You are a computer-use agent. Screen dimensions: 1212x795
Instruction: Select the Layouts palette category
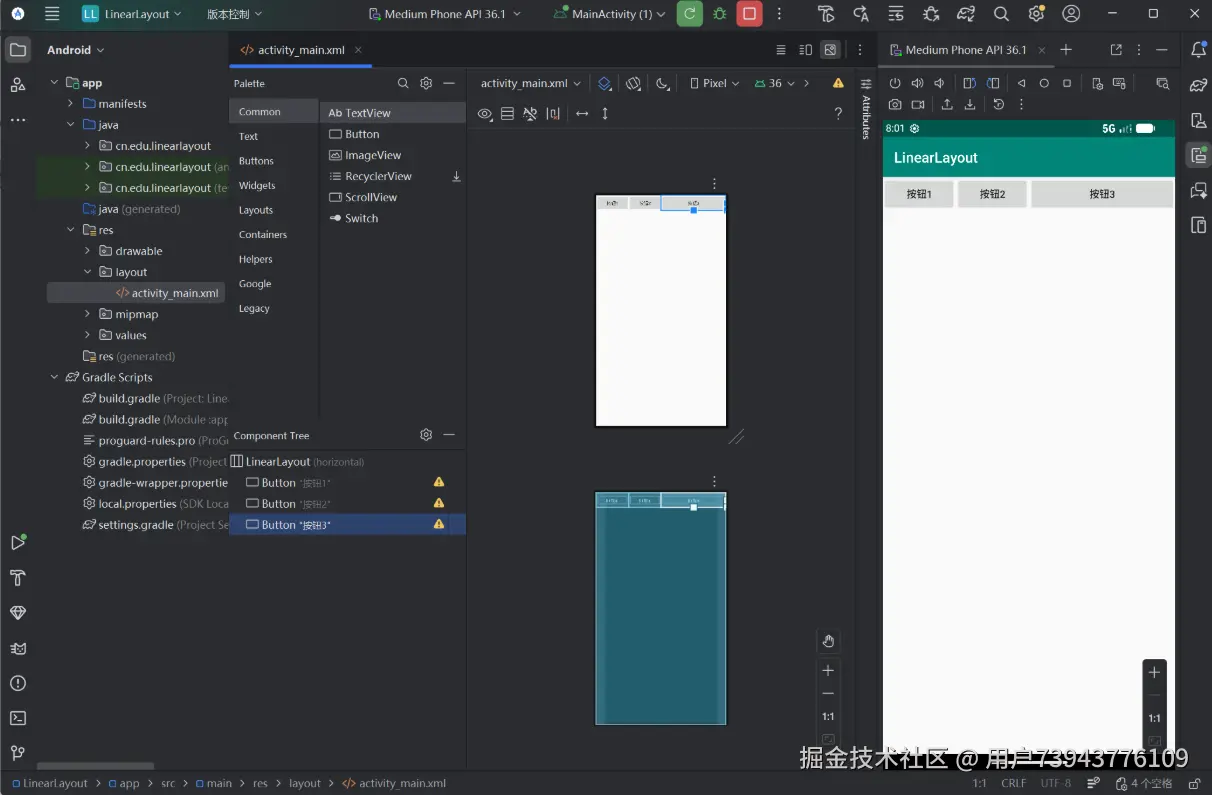pyautogui.click(x=256, y=210)
